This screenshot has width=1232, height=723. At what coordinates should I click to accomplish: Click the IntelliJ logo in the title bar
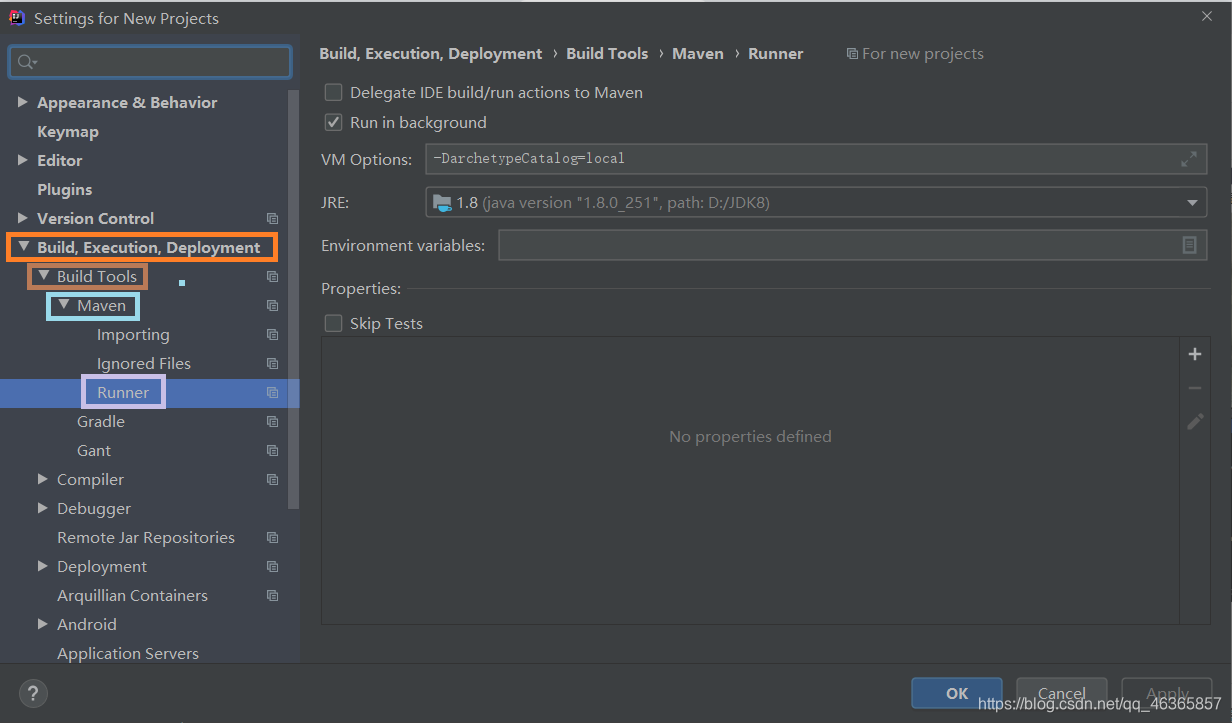click(17, 17)
